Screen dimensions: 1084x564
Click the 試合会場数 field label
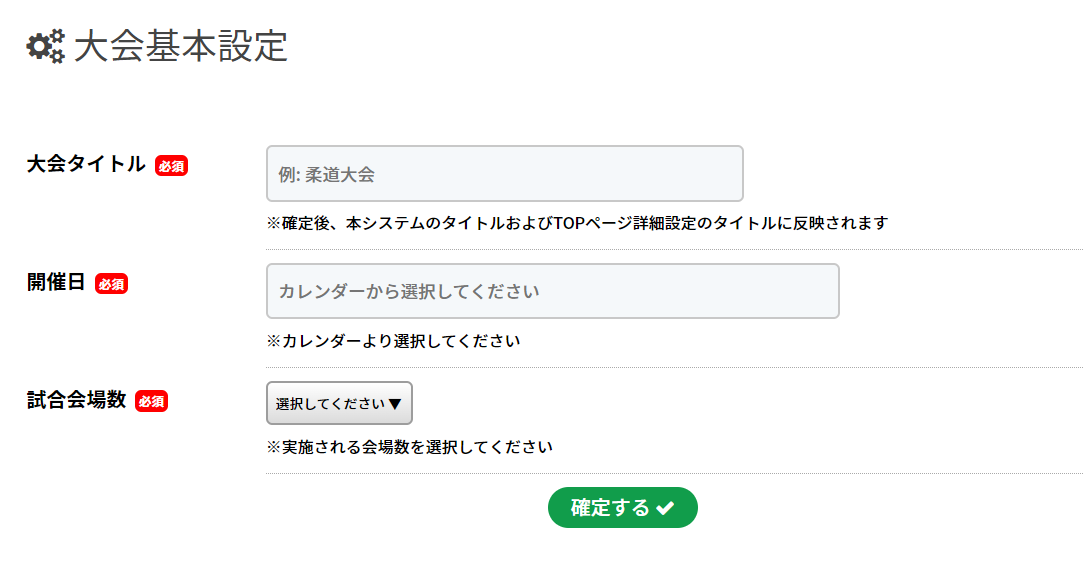[76, 400]
